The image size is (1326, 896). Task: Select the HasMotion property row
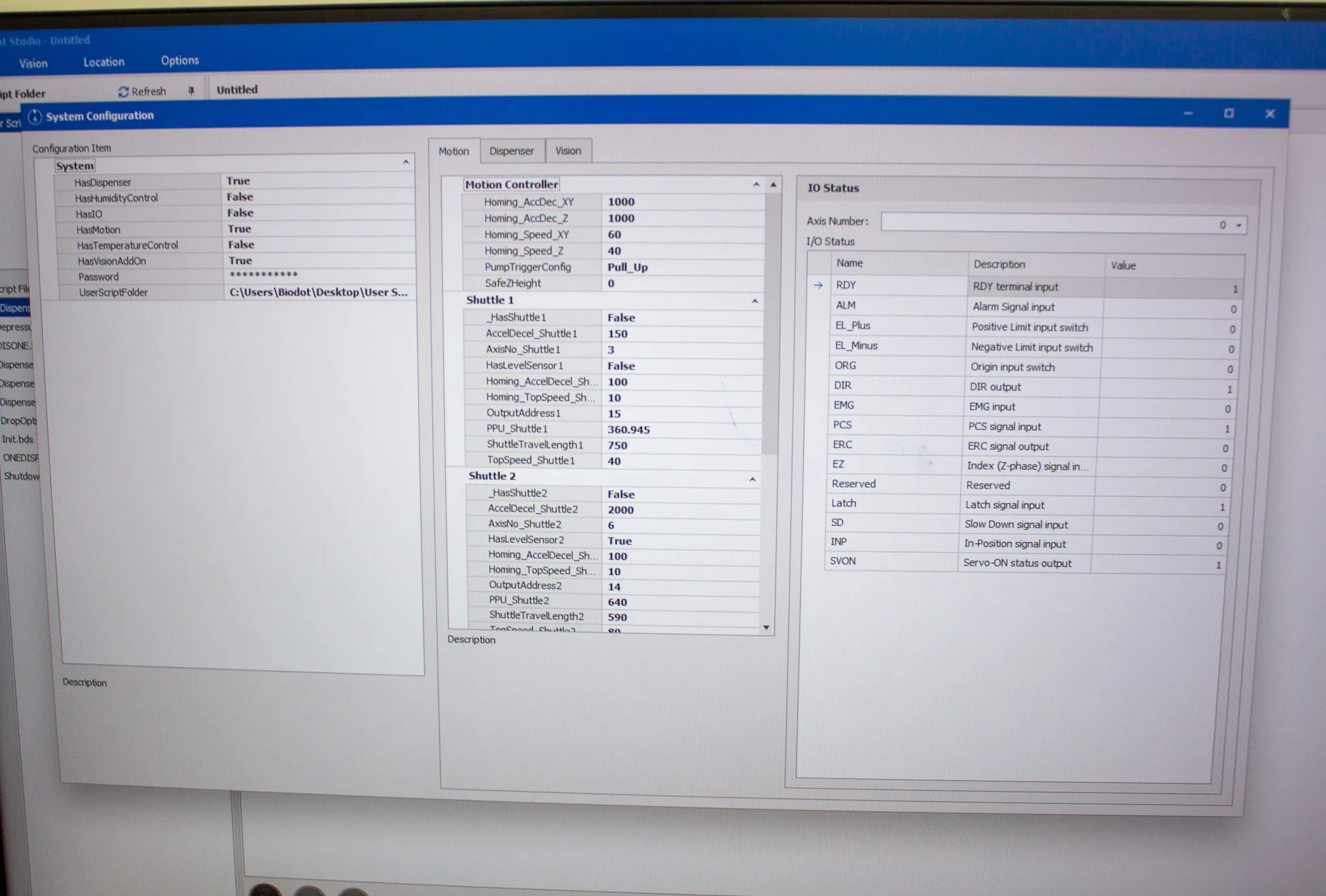click(235, 229)
